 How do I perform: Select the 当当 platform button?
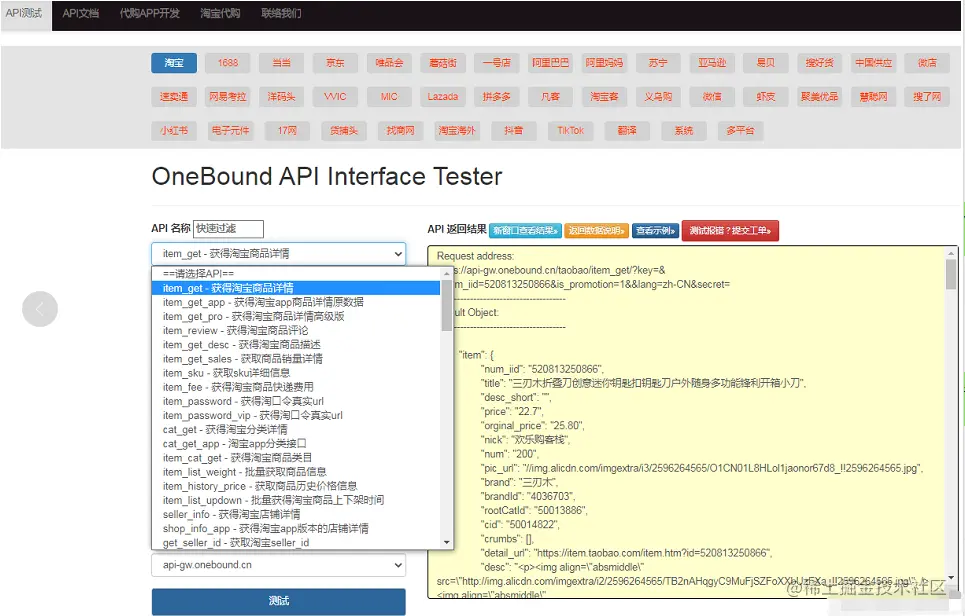(x=281, y=63)
